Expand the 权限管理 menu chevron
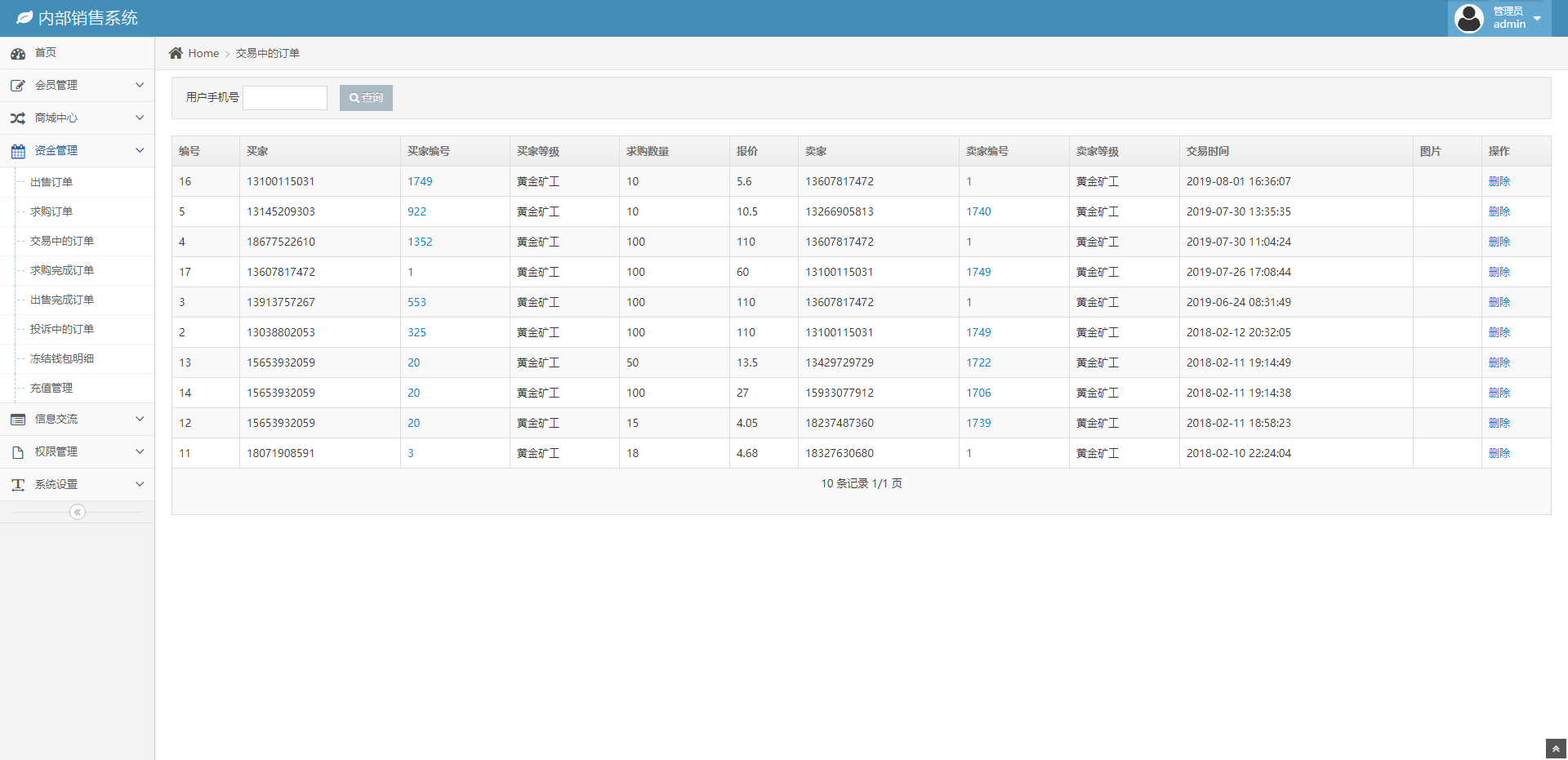Screen dimensions: 1568x760 click(x=140, y=451)
